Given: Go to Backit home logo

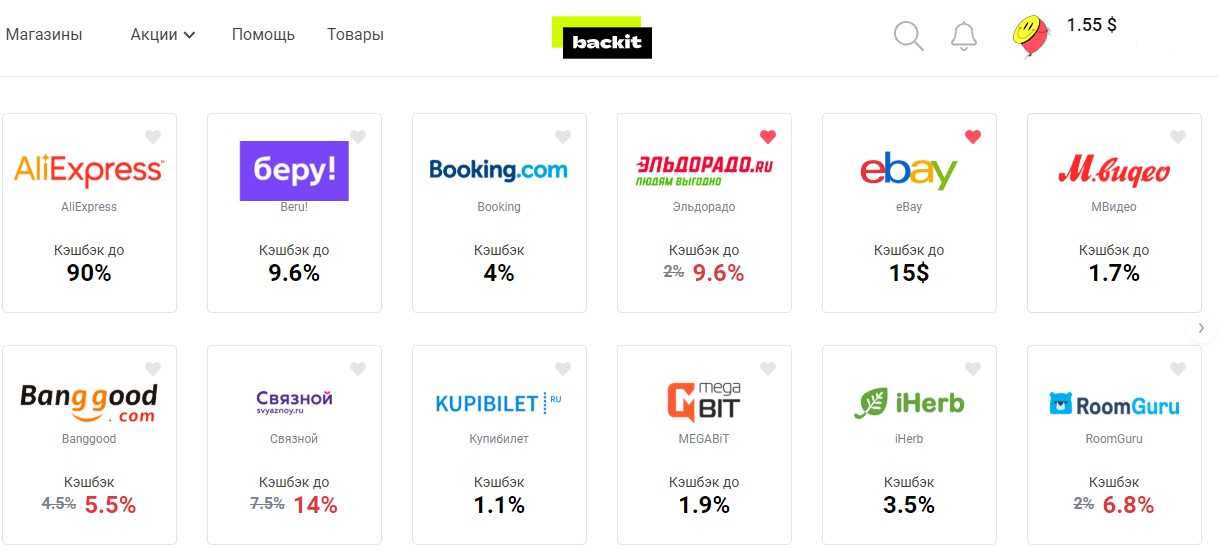Looking at the screenshot, I should point(602,38).
